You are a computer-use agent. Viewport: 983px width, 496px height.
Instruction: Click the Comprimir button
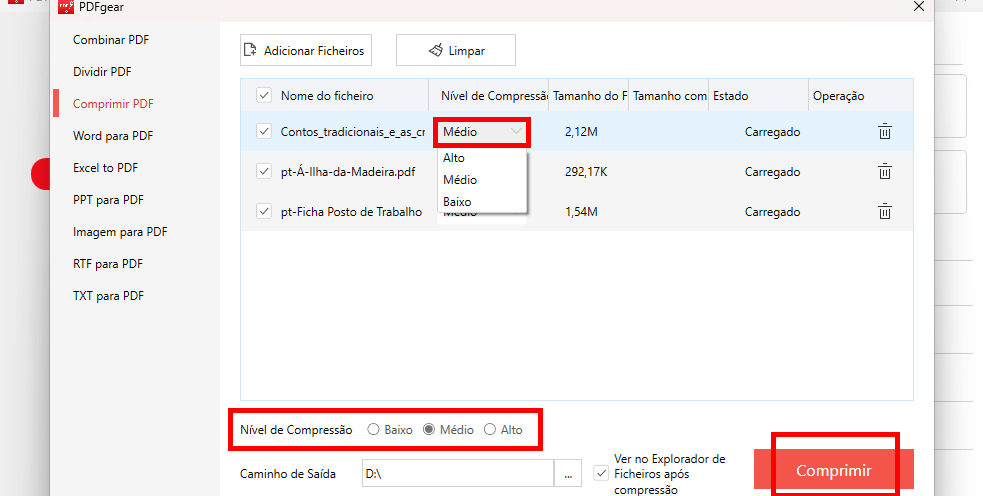(x=833, y=470)
